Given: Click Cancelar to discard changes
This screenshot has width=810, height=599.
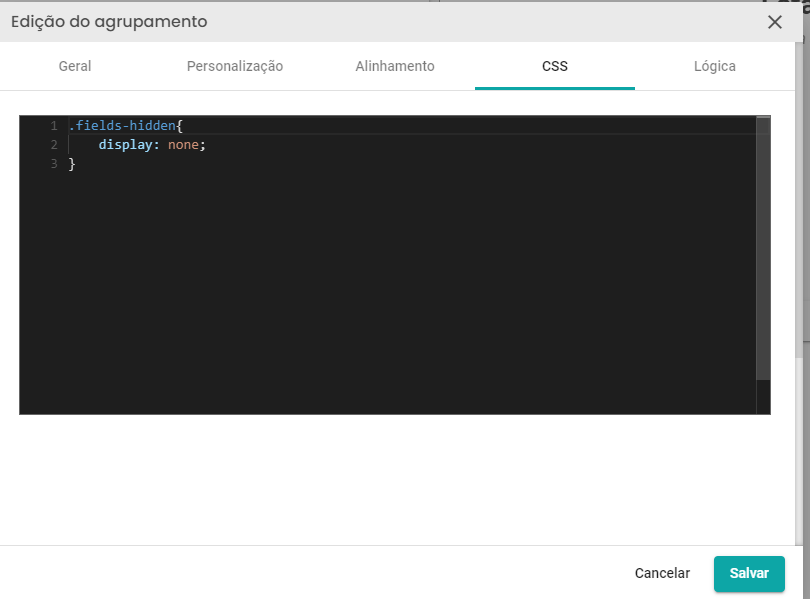Looking at the screenshot, I should (662, 573).
